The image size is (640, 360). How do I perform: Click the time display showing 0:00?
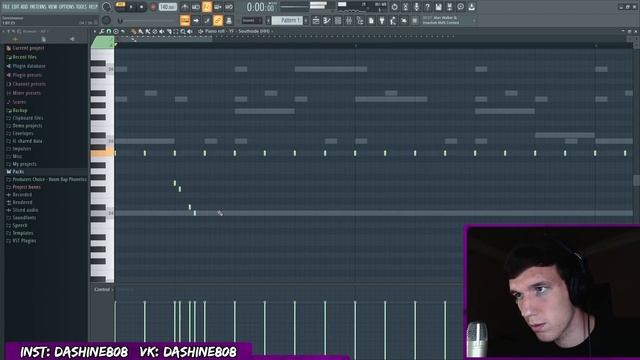[261, 7]
